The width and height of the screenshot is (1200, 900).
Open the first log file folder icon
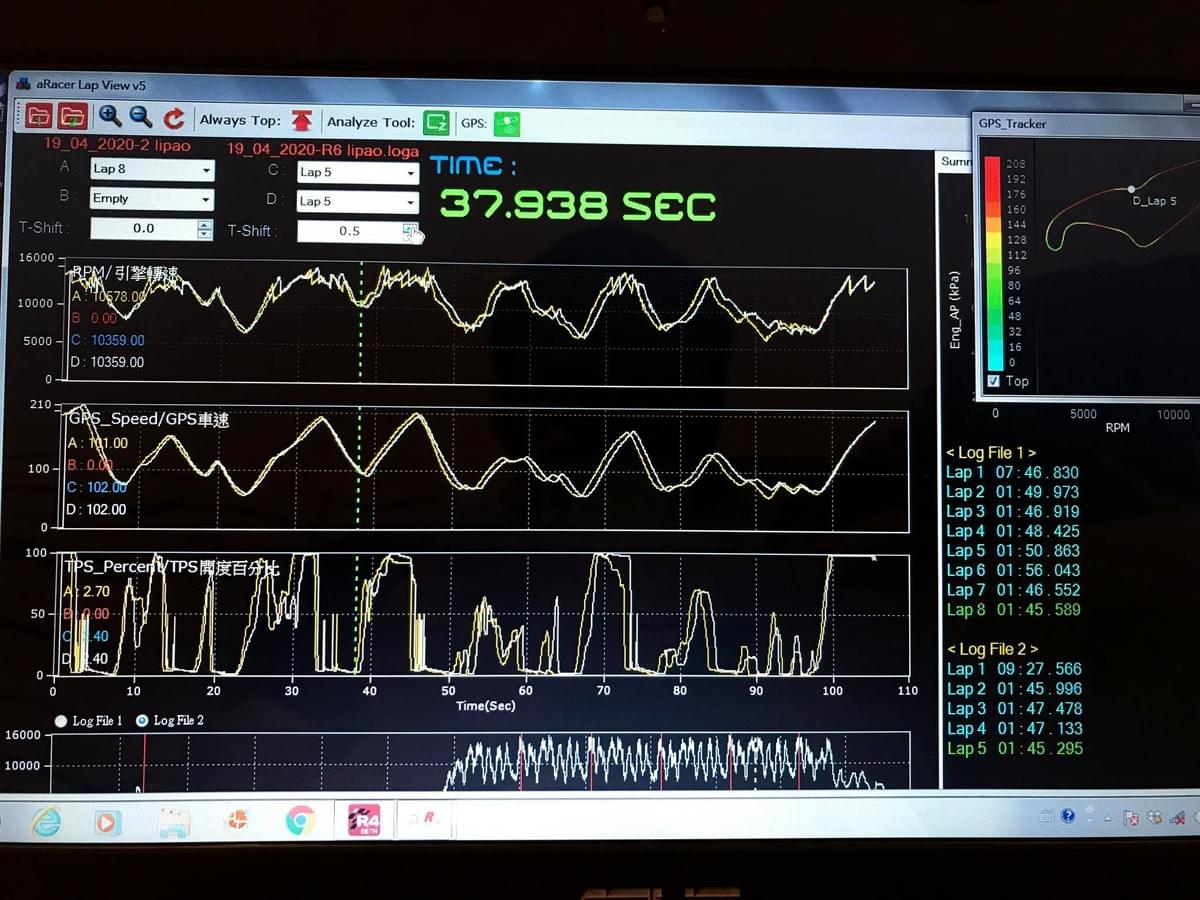[39, 117]
